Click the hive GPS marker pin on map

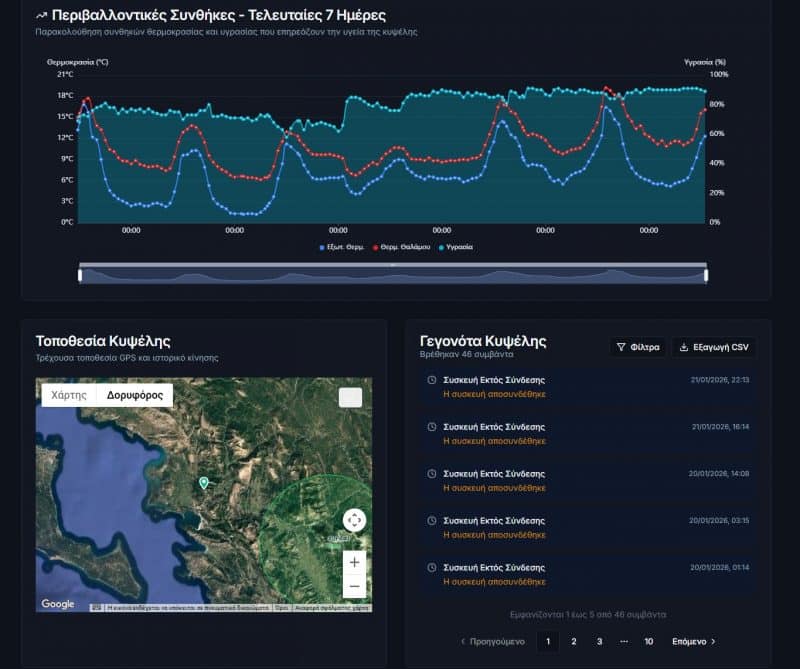(x=204, y=483)
